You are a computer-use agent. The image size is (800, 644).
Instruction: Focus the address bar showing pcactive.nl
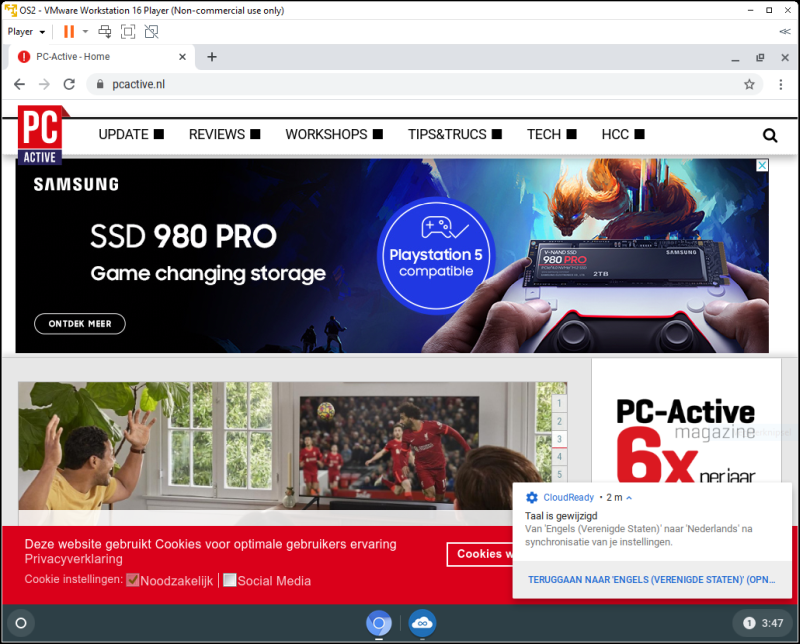click(x=424, y=84)
